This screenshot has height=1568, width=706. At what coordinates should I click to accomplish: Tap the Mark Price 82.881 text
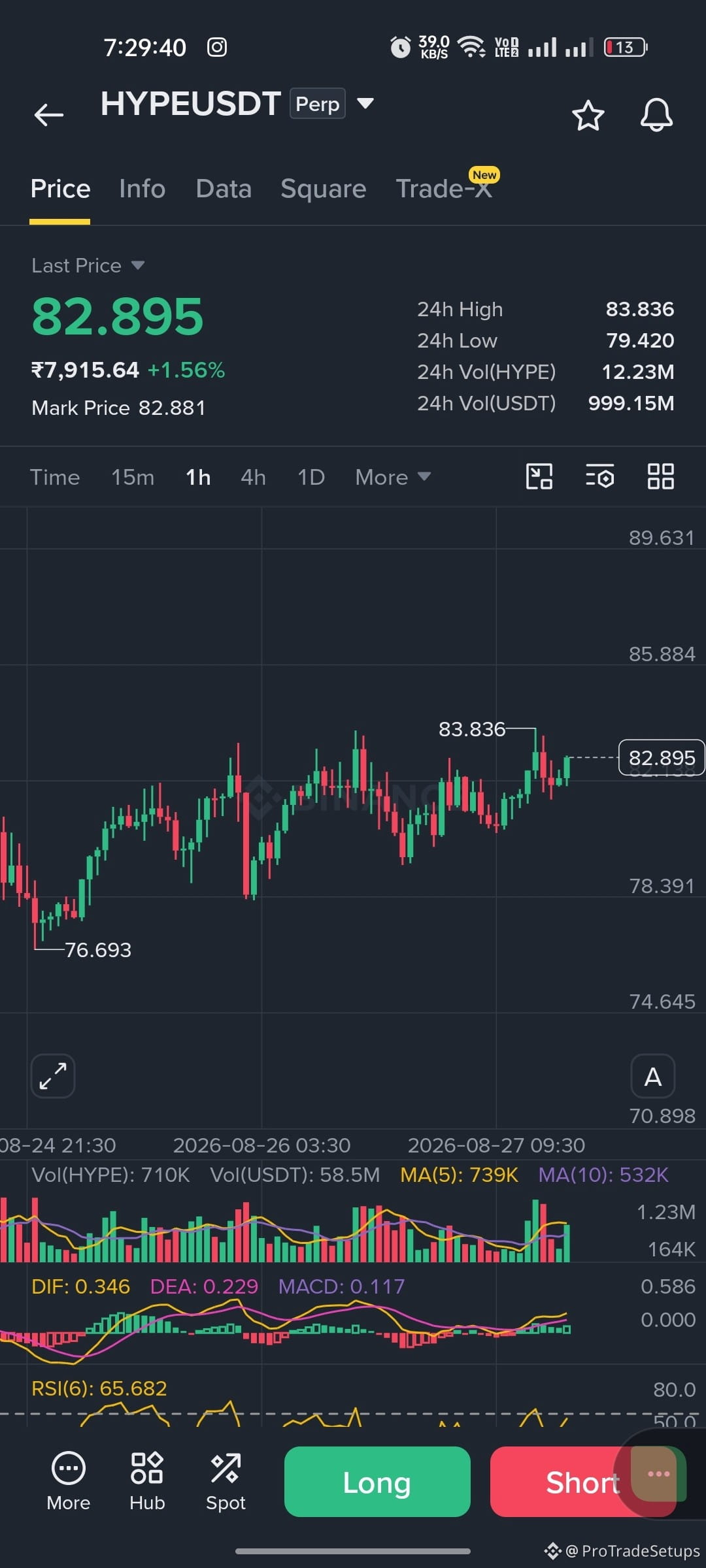click(x=118, y=408)
